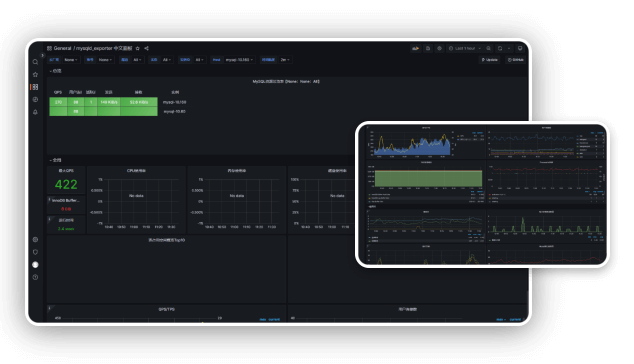Cycle view mode with monitor icon
The height and width of the screenshot is (364, 634).
pos(520,48)
